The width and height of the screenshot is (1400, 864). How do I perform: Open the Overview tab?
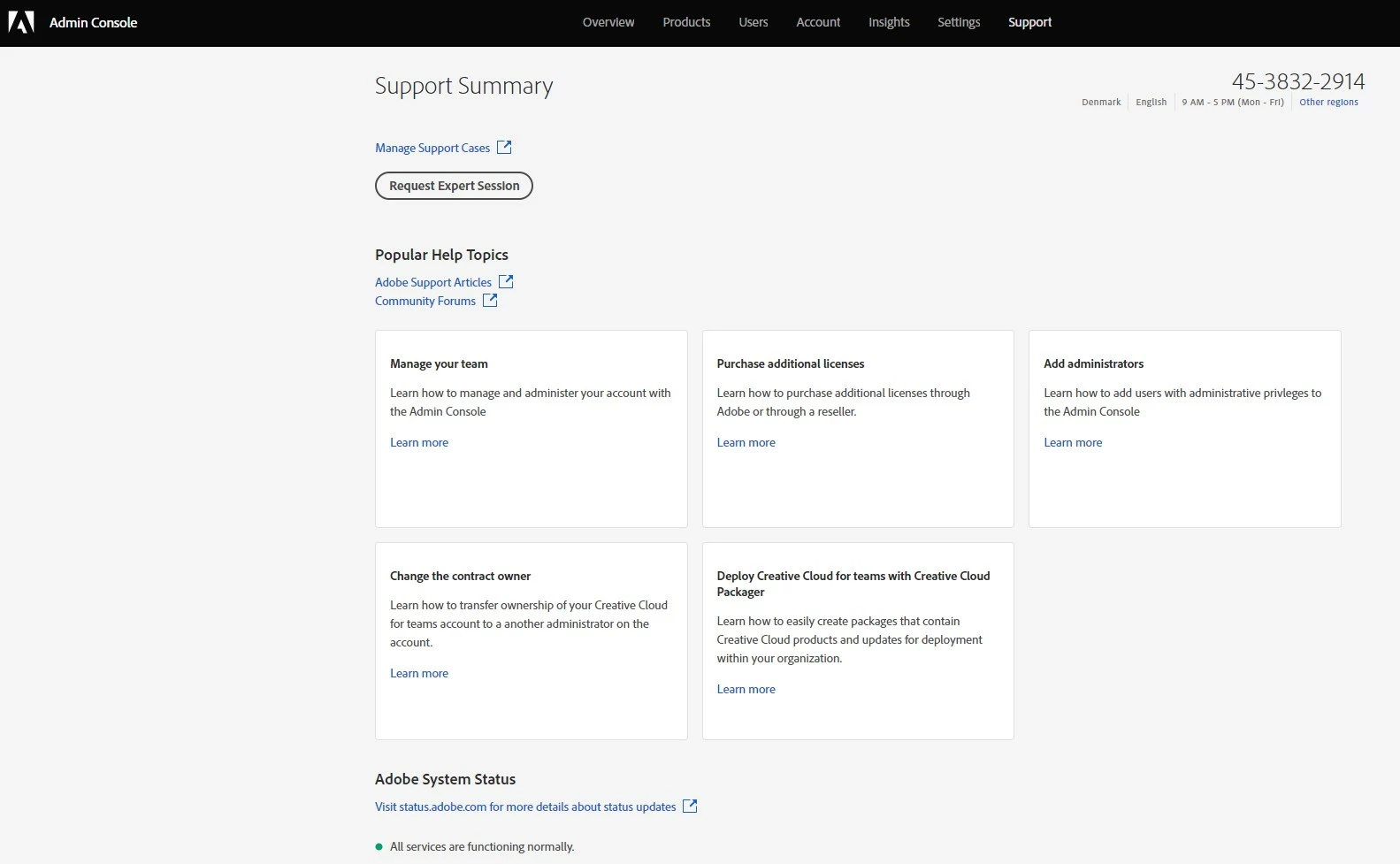[608, 22]
